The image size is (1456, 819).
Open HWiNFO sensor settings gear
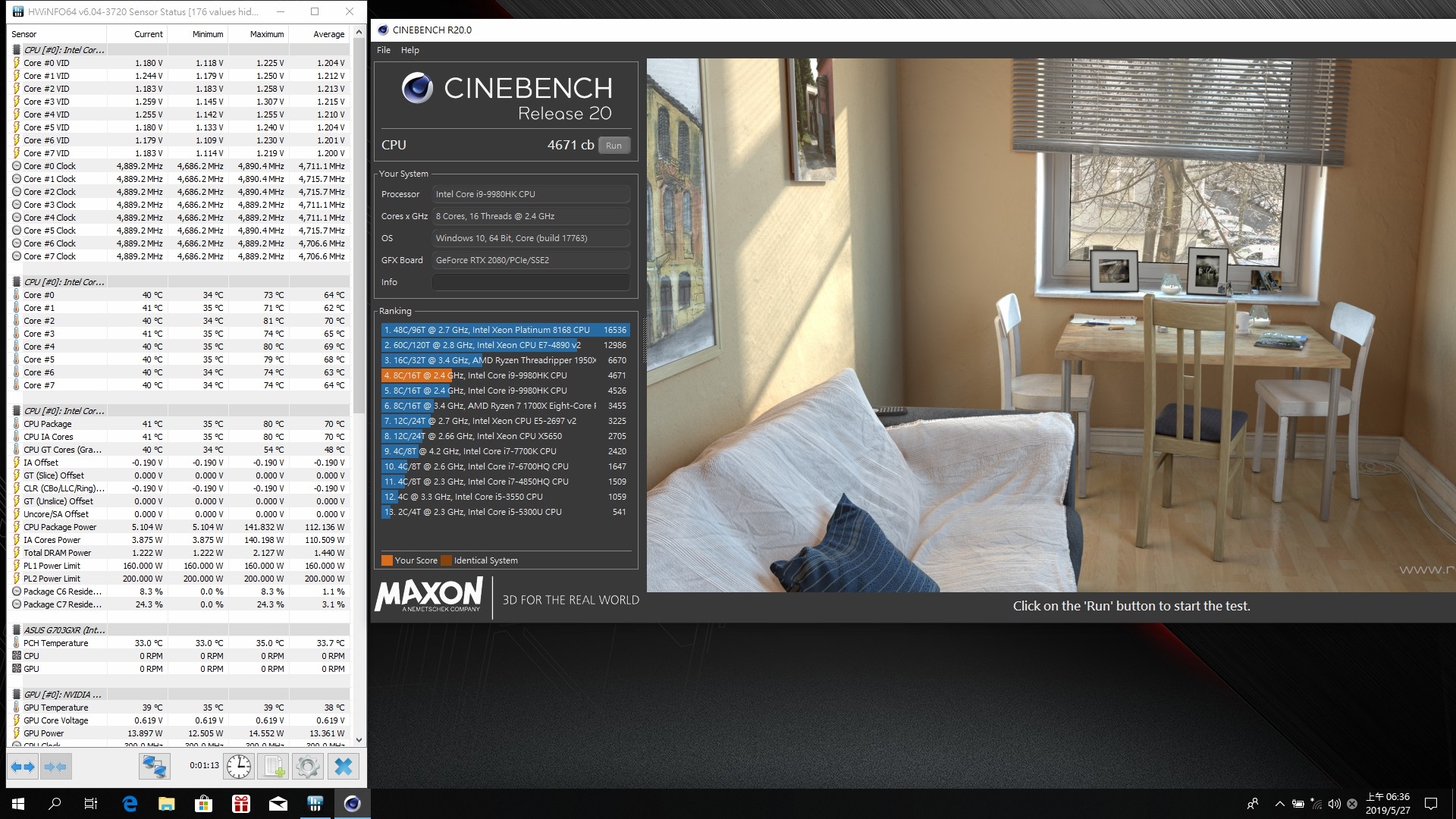point(307,767)
